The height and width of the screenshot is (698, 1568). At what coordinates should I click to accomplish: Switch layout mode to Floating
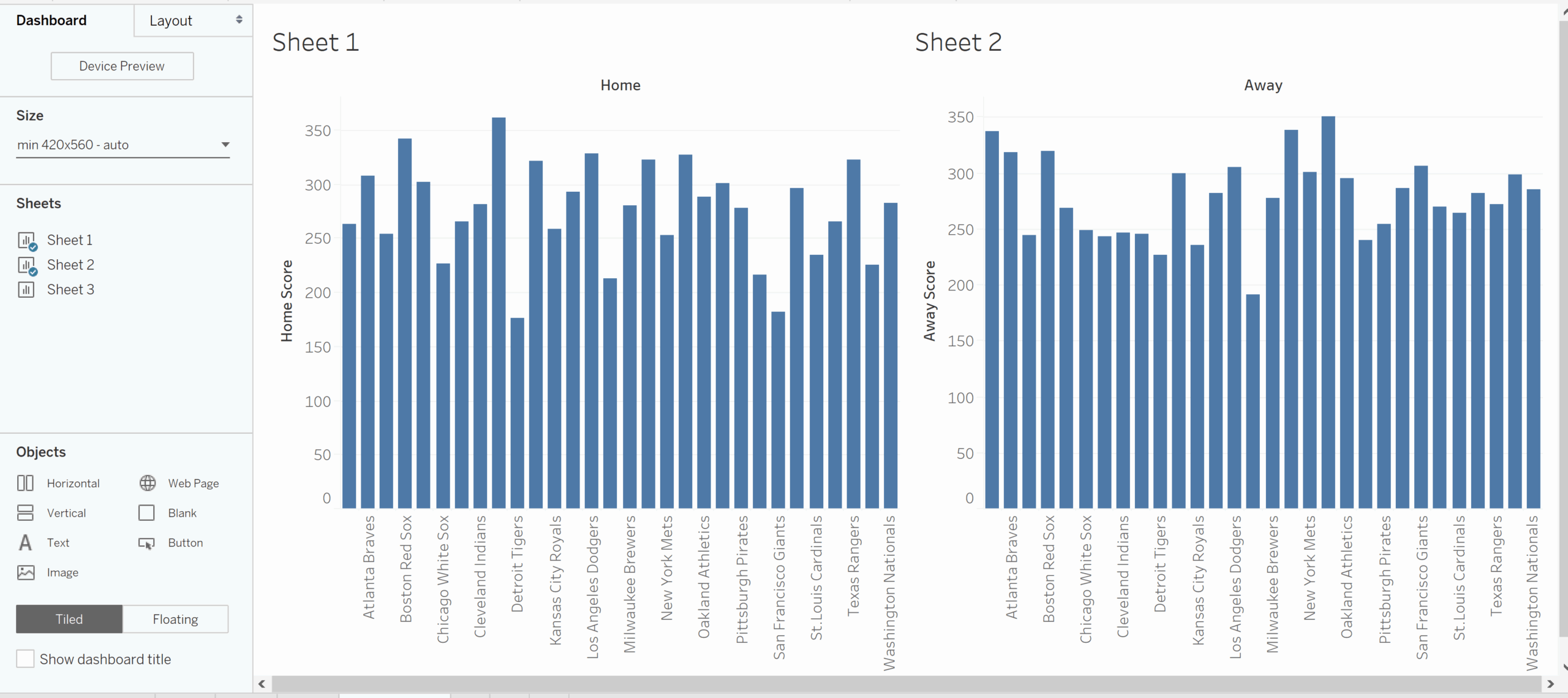click(x=175, y=619)
